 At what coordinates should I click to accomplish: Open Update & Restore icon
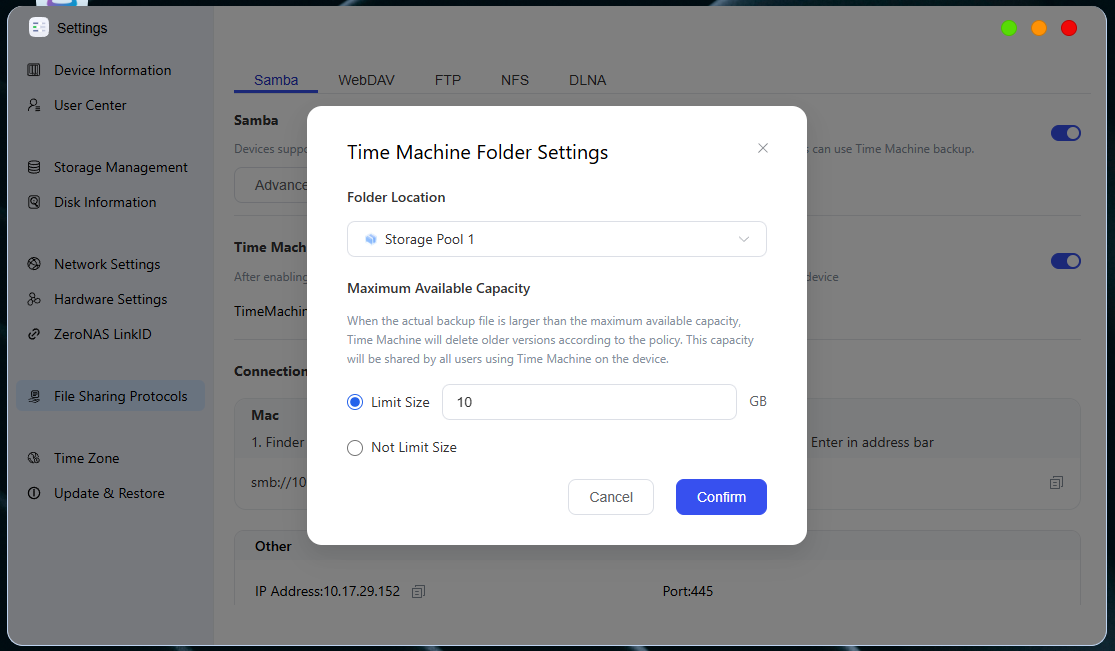coord(33,493)
